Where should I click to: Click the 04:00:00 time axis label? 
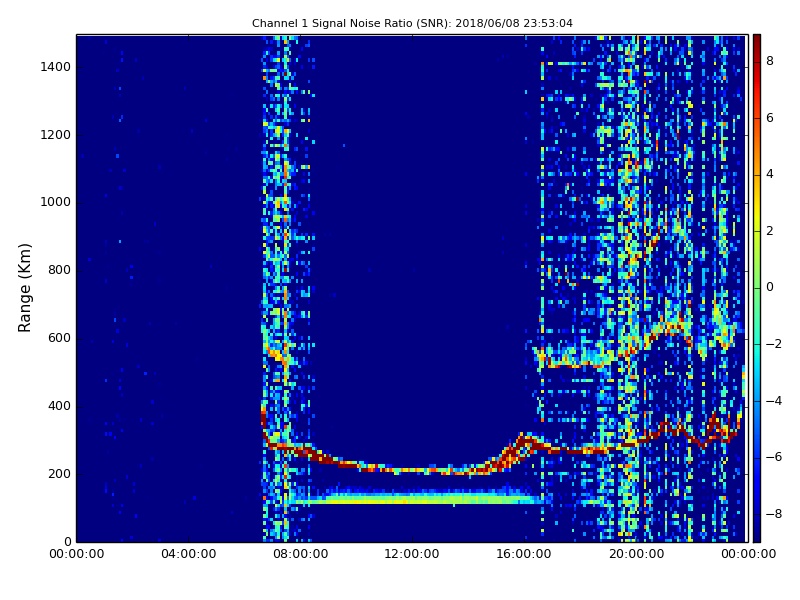coord(189,554)
